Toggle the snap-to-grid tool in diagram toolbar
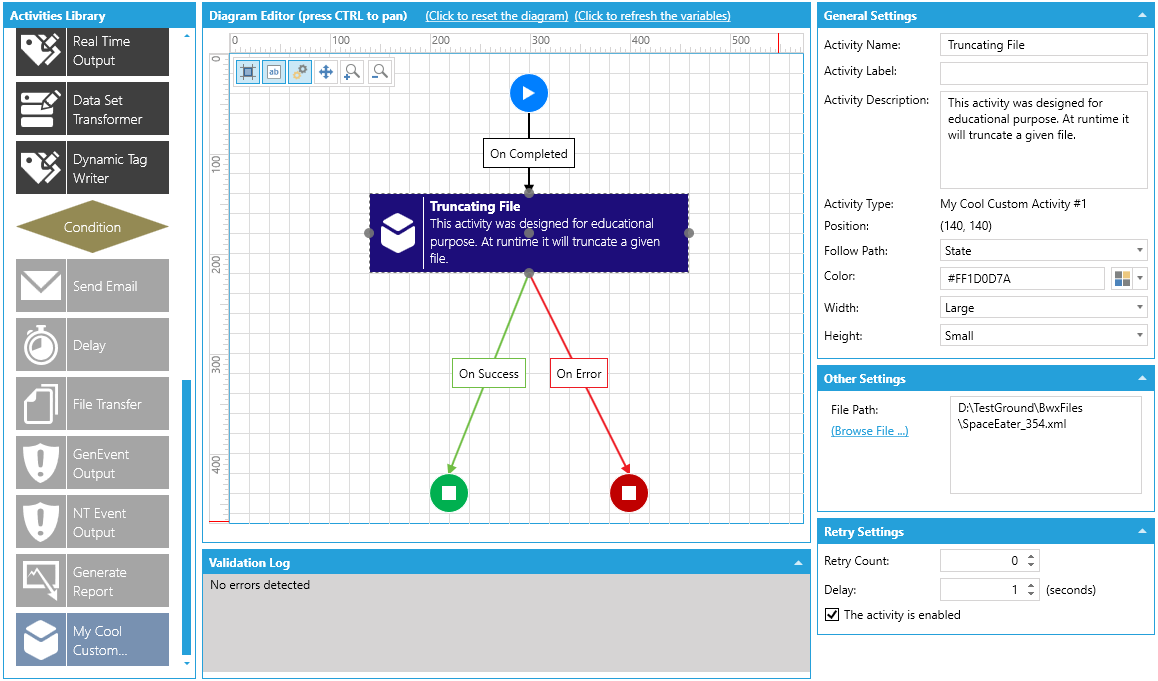Viewport: 1158px width, 681px height. pos(248,72)
